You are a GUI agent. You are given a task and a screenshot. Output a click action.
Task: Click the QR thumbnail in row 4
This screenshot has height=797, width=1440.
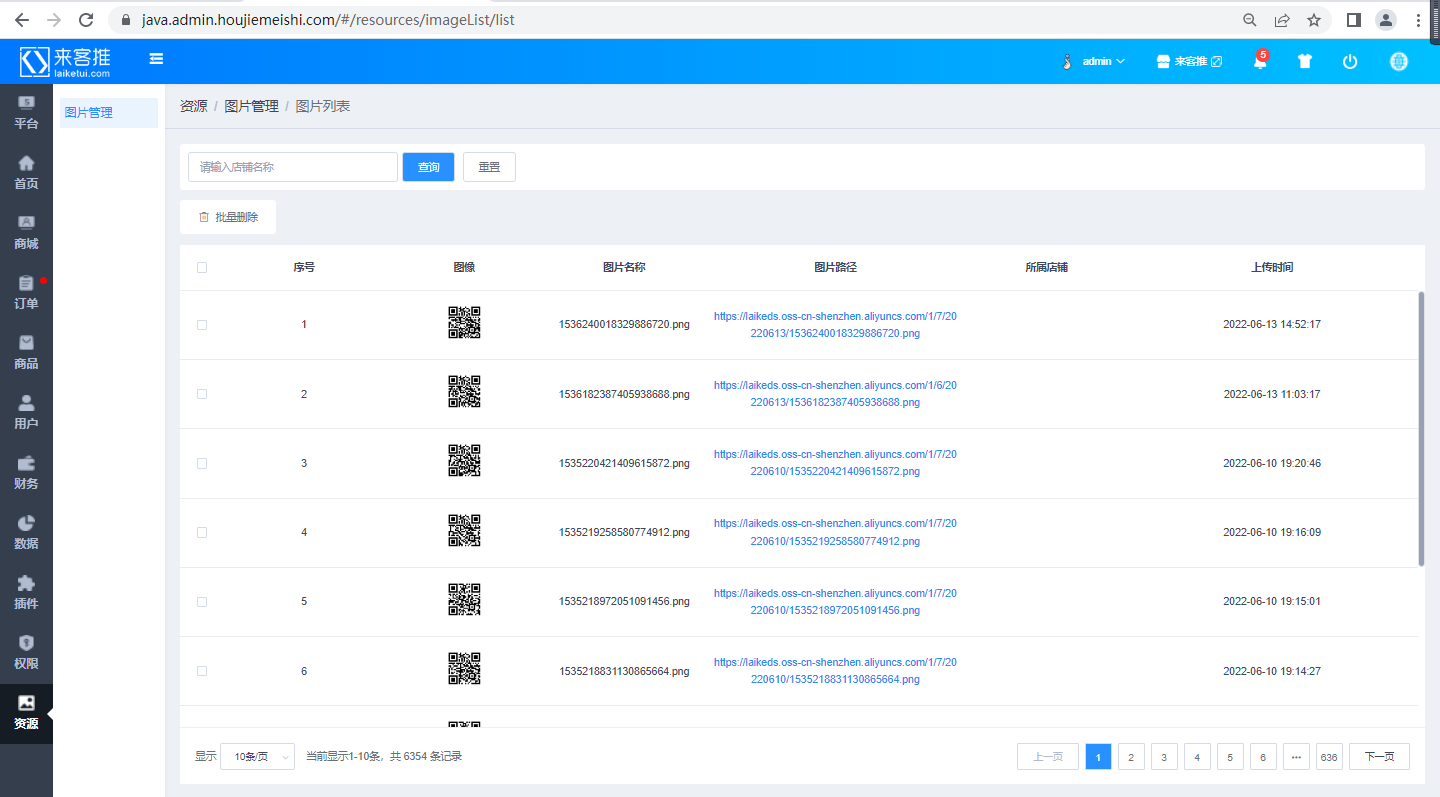point(464,530)
